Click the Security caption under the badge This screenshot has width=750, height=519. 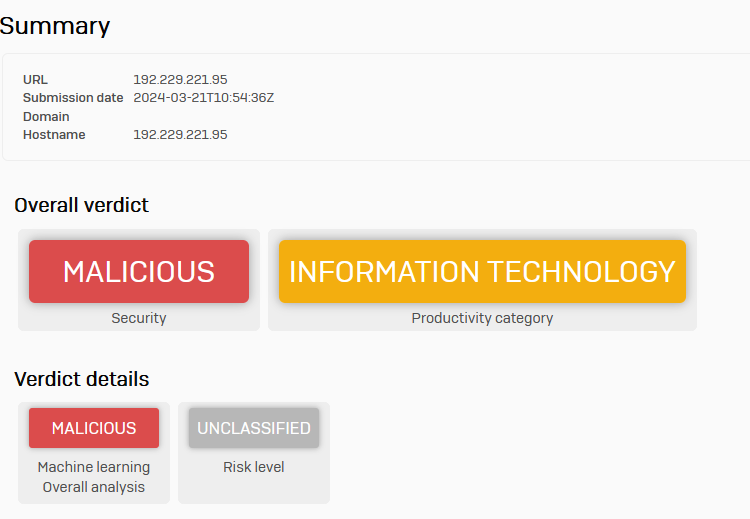point(139,318)
